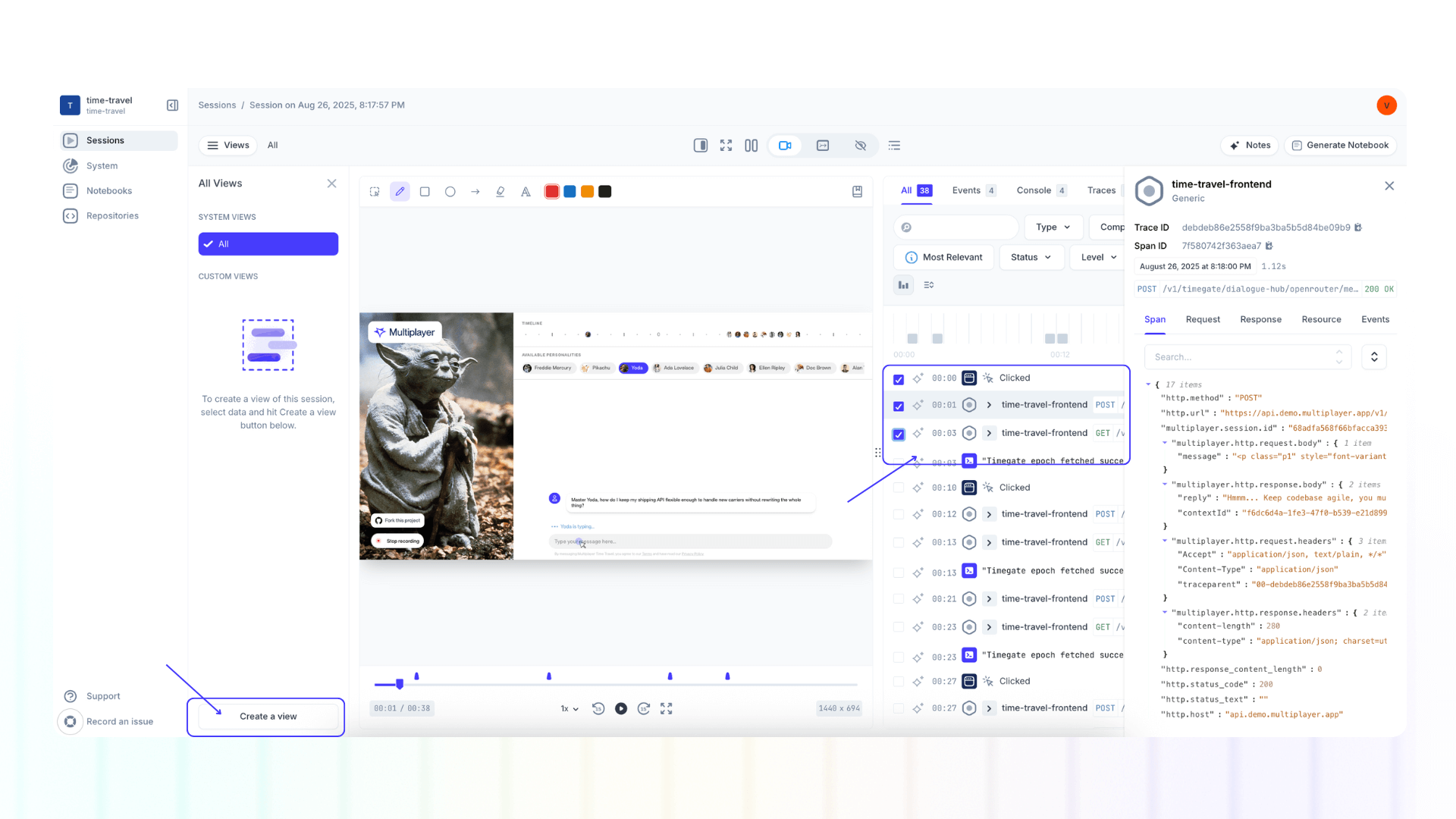This screenshot has height=819, width=1456.
Task: Open Notebooks in the sidebar
Action: (x=109, y=191)
